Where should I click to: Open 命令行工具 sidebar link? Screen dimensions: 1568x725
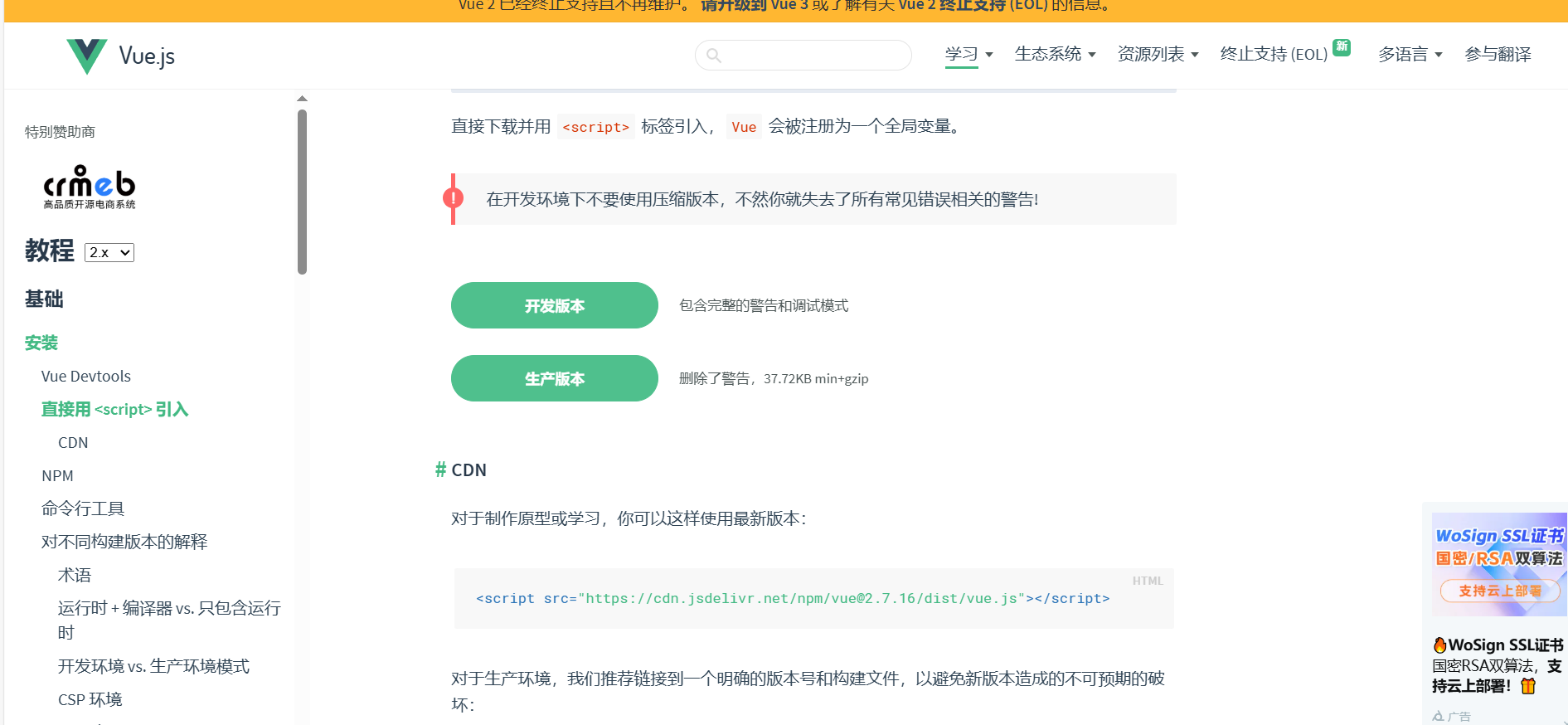[x=83, y=508]
